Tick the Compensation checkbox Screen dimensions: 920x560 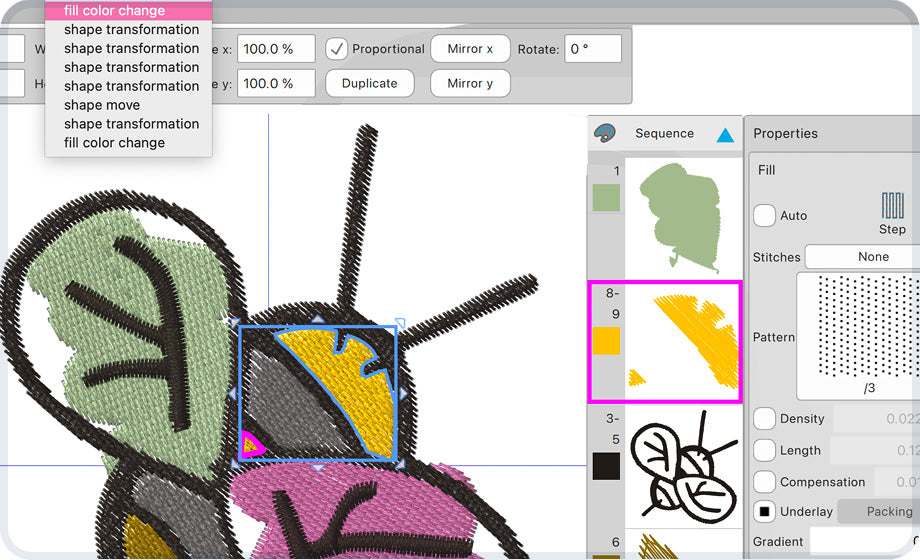click(764, 482)
